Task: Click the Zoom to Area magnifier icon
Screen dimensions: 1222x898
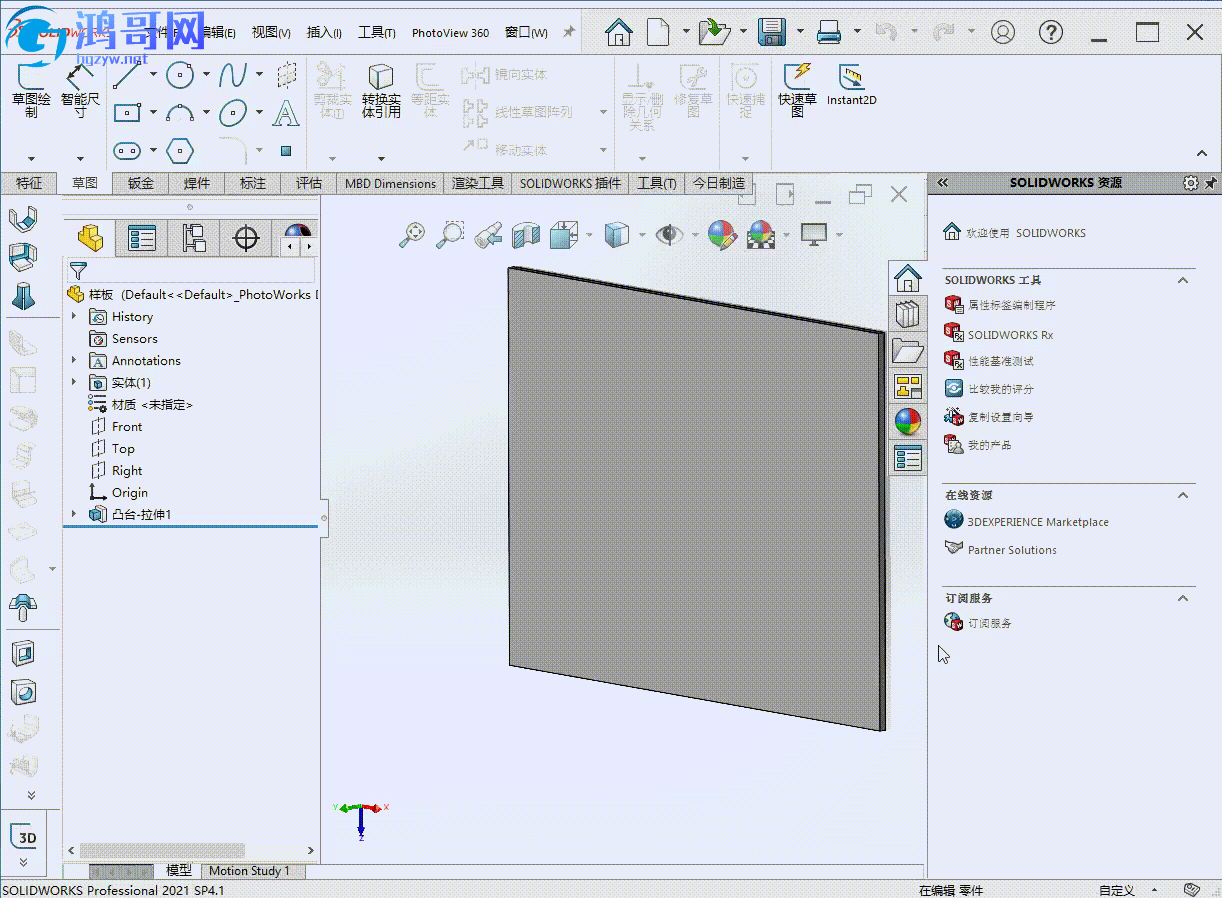Action: point(450,235)
